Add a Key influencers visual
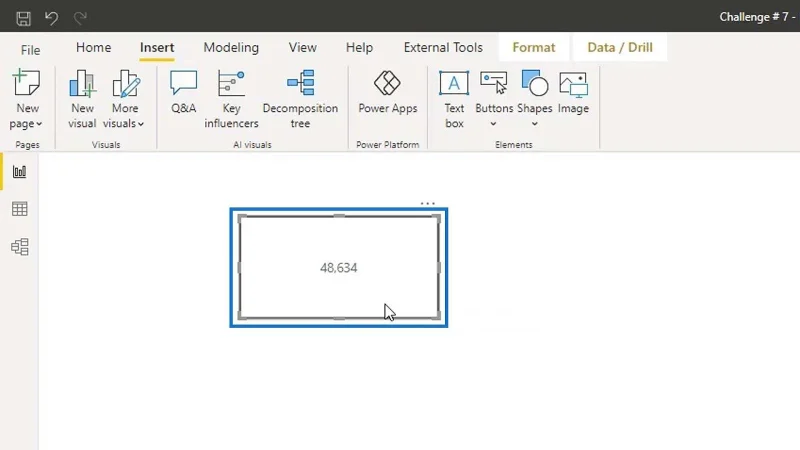This screenshot has height=450, width=800. [x=231, y=99]
